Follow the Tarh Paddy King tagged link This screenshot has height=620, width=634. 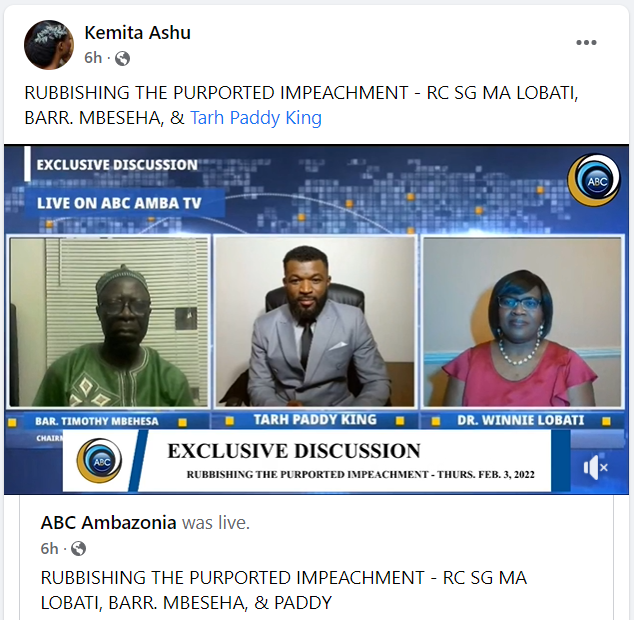[x=256, y=118]
